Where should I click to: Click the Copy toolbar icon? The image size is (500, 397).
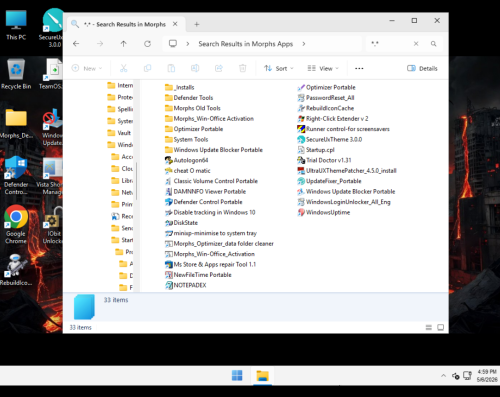click(147, 68)
